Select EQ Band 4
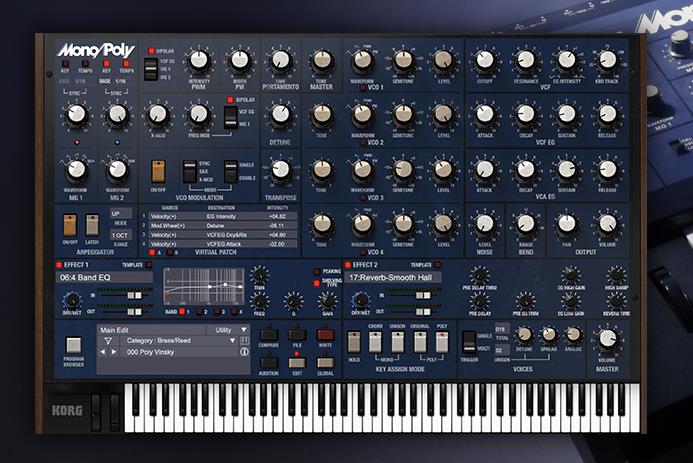The height and width of the screenshot is (463, 693). point(234,311)
